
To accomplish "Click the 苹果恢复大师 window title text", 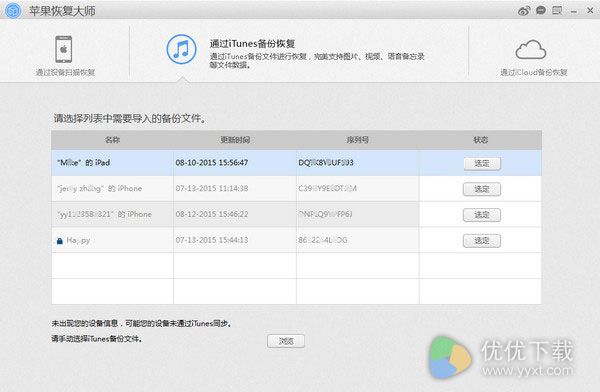I will coord(62,11).
